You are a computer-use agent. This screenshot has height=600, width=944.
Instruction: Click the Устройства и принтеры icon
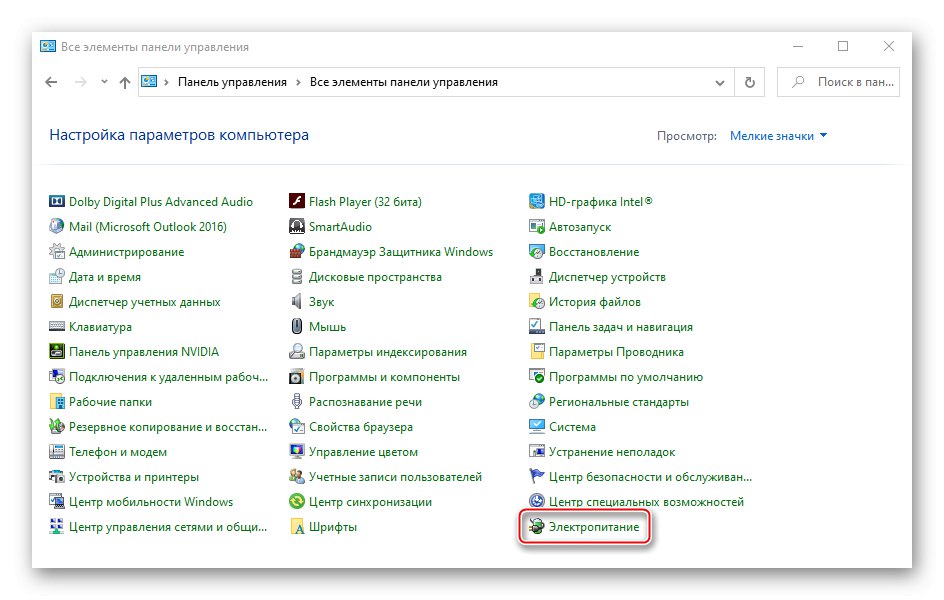57,477
